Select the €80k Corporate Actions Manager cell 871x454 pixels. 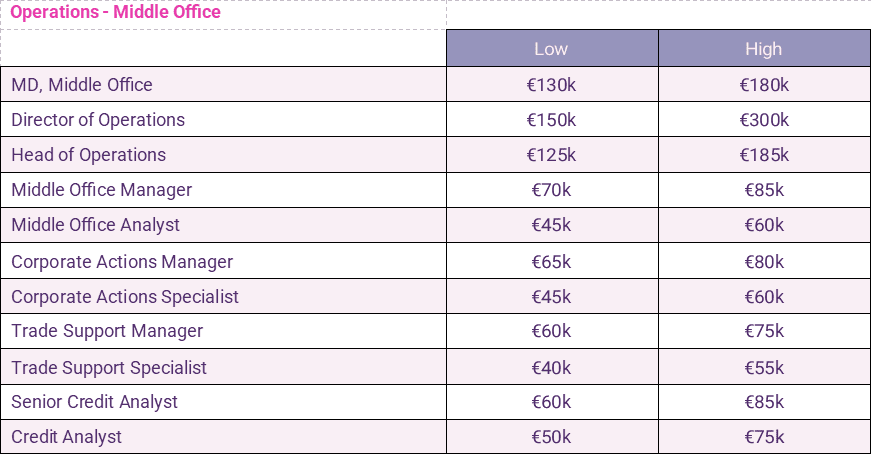point(764,262)
